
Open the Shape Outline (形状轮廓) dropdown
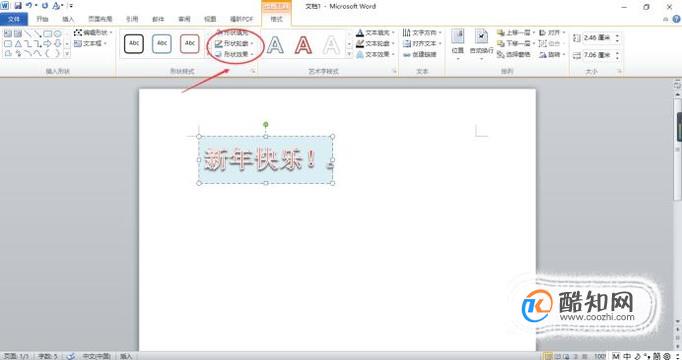click(234, 43)
